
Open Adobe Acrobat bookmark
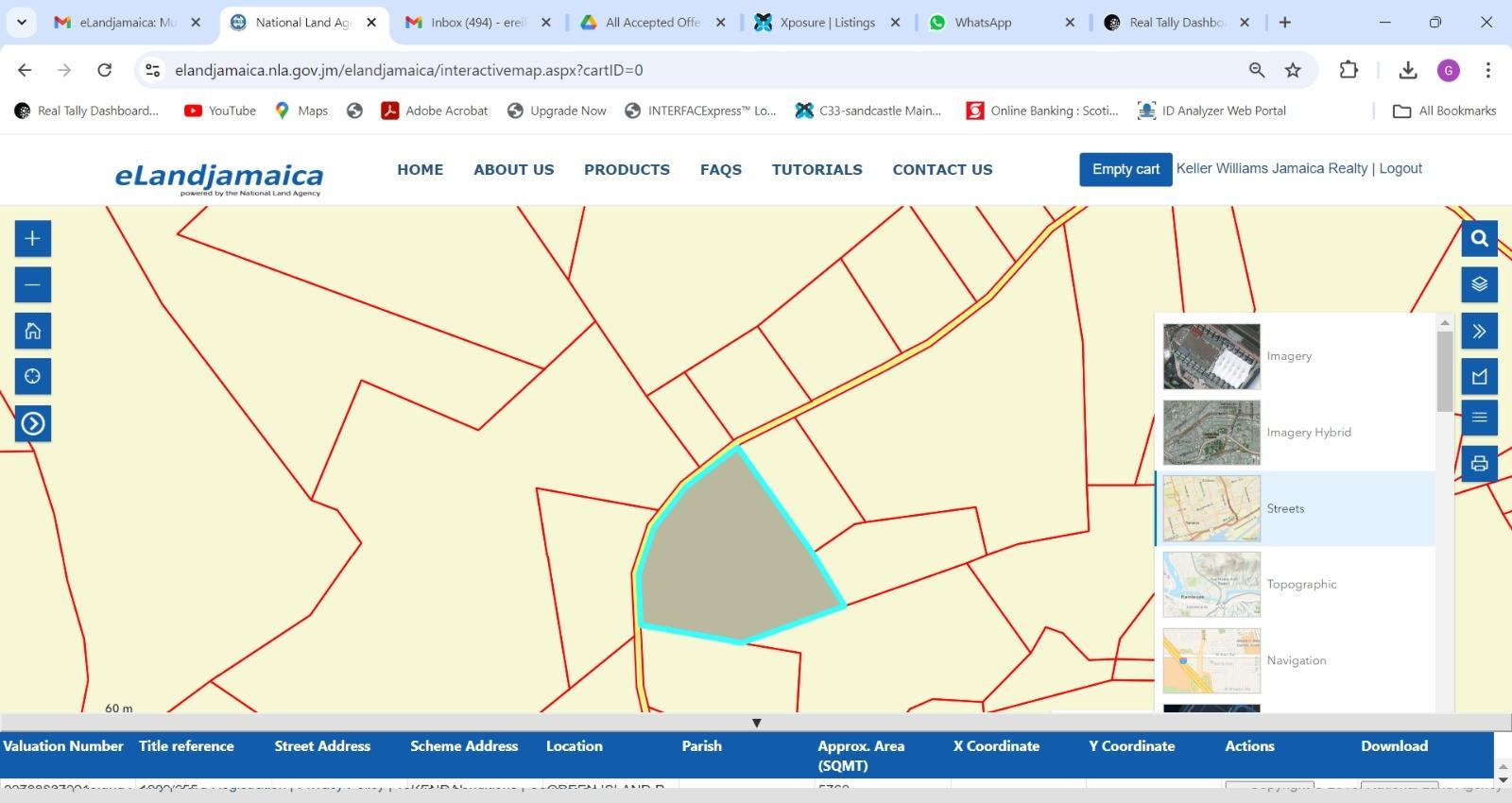(435, 111)
